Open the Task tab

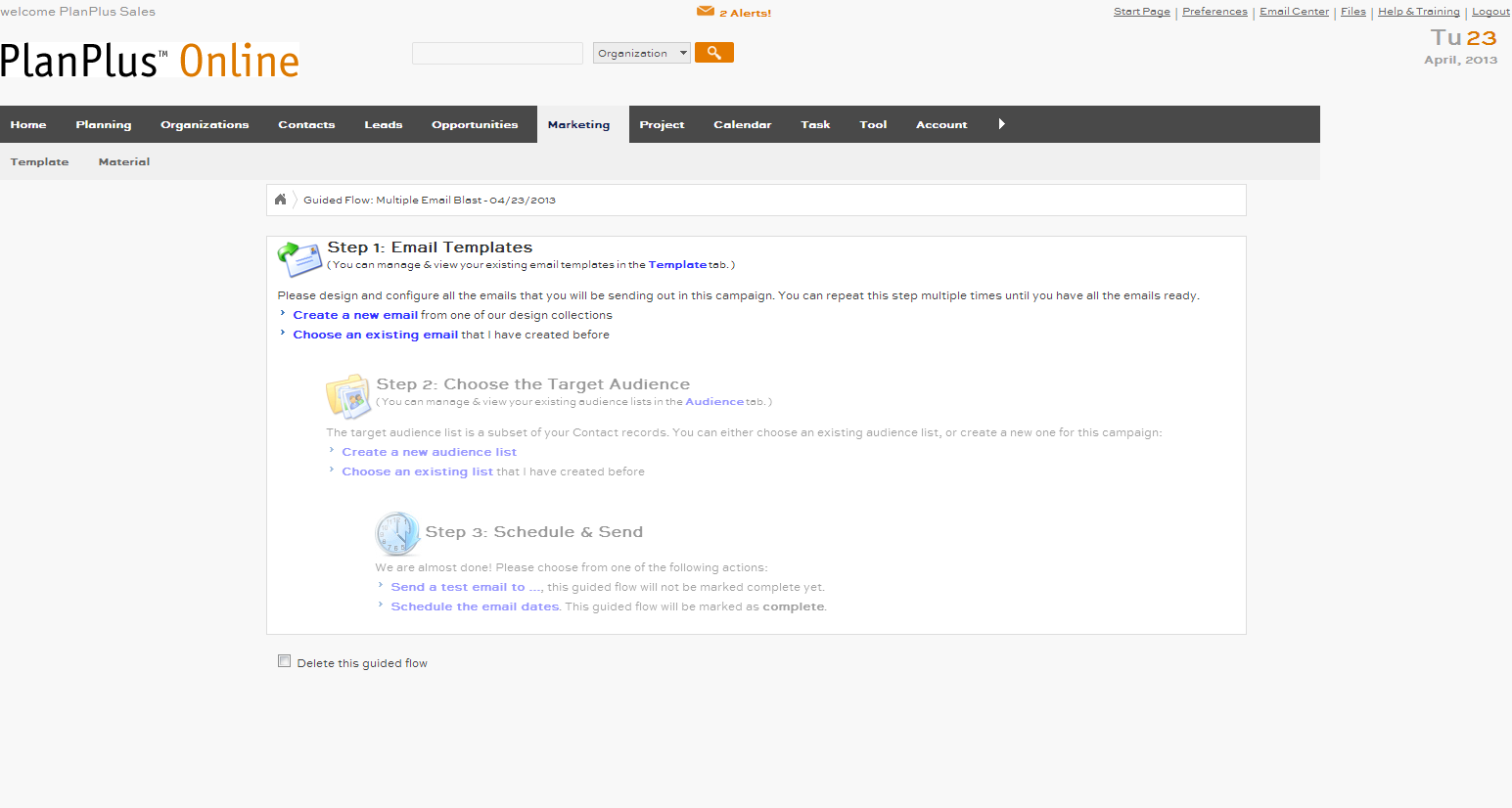[815, 124]
